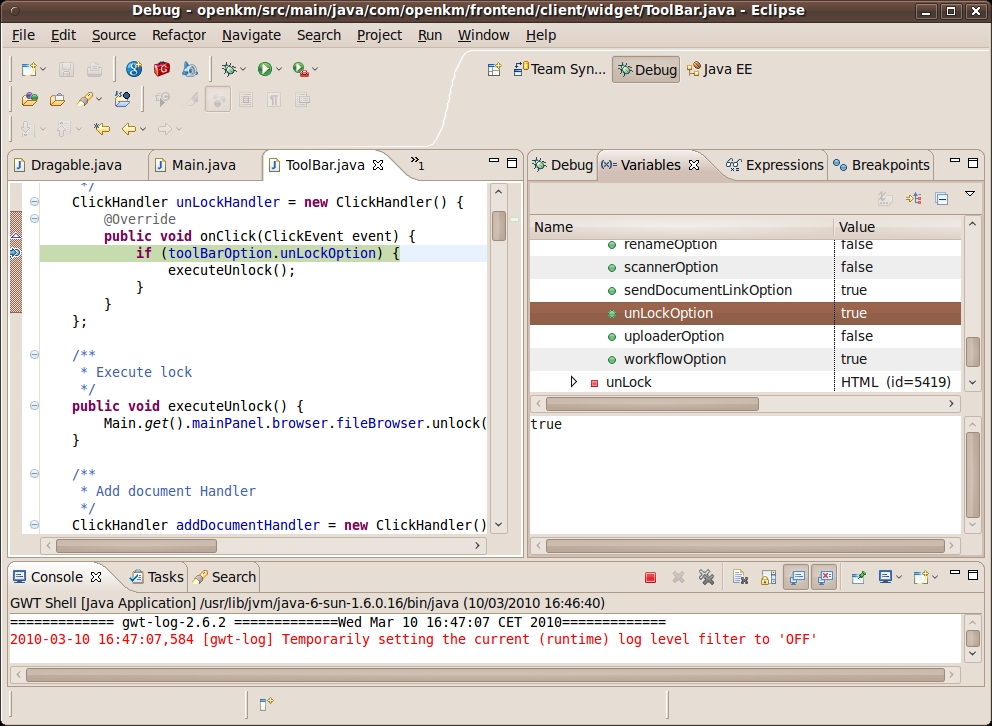Toggle the breakpoint marker beside the if statement
The image size is (992, 726).
click(x=16, y=253)
